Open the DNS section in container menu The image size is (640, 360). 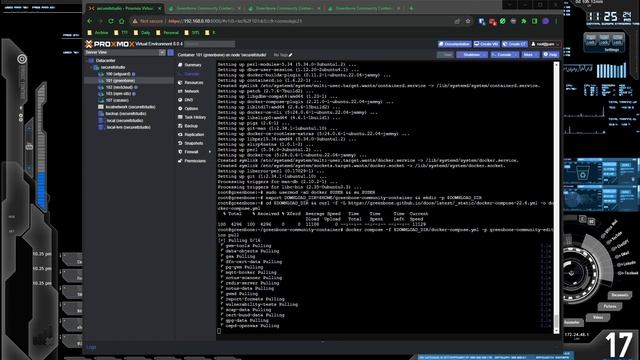pyautogui.click(x=188, y=100)
